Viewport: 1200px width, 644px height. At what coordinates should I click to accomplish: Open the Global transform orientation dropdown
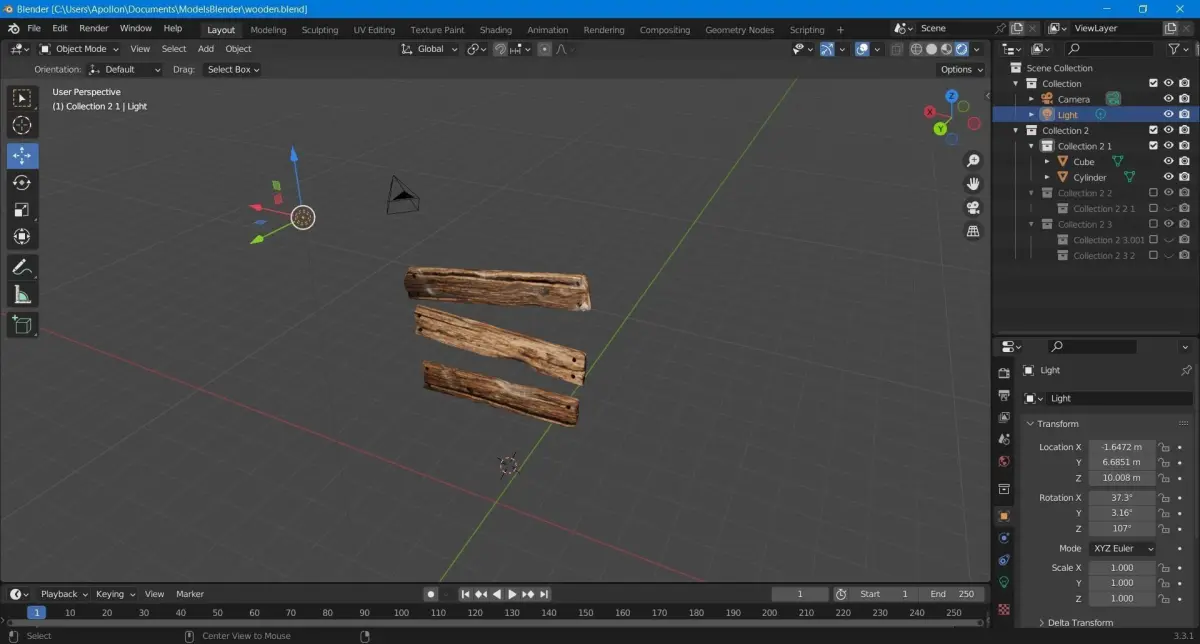(x=430, y=49)
